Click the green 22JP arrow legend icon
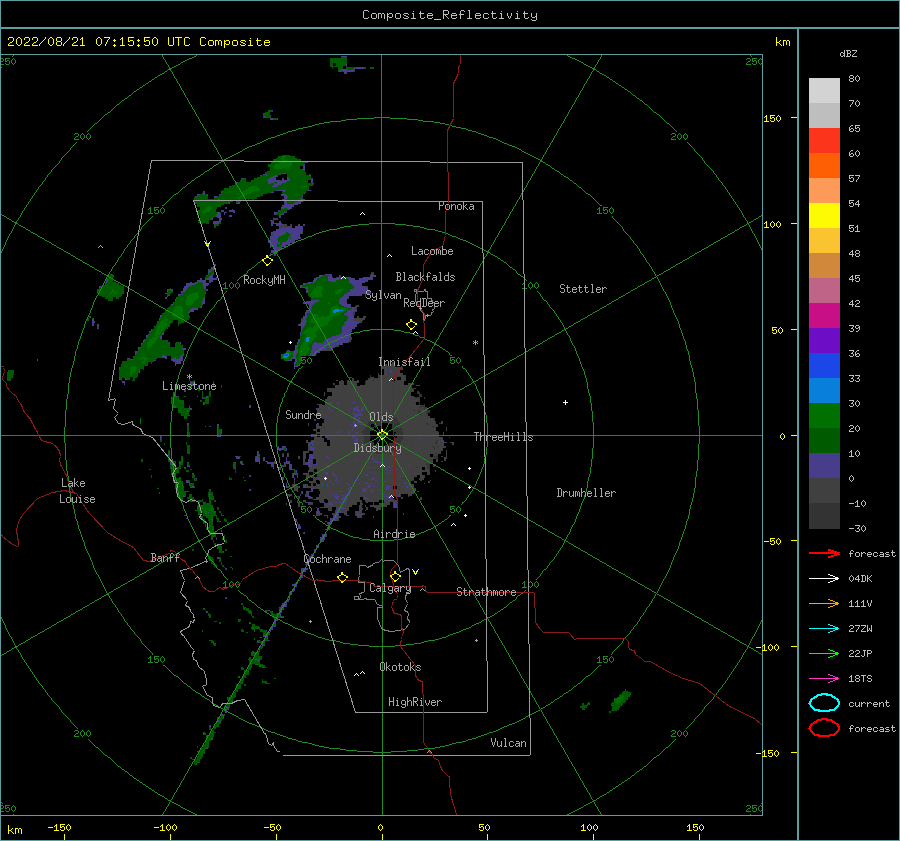Viewport: 900px width, 841px height. (x=824, y=653)
